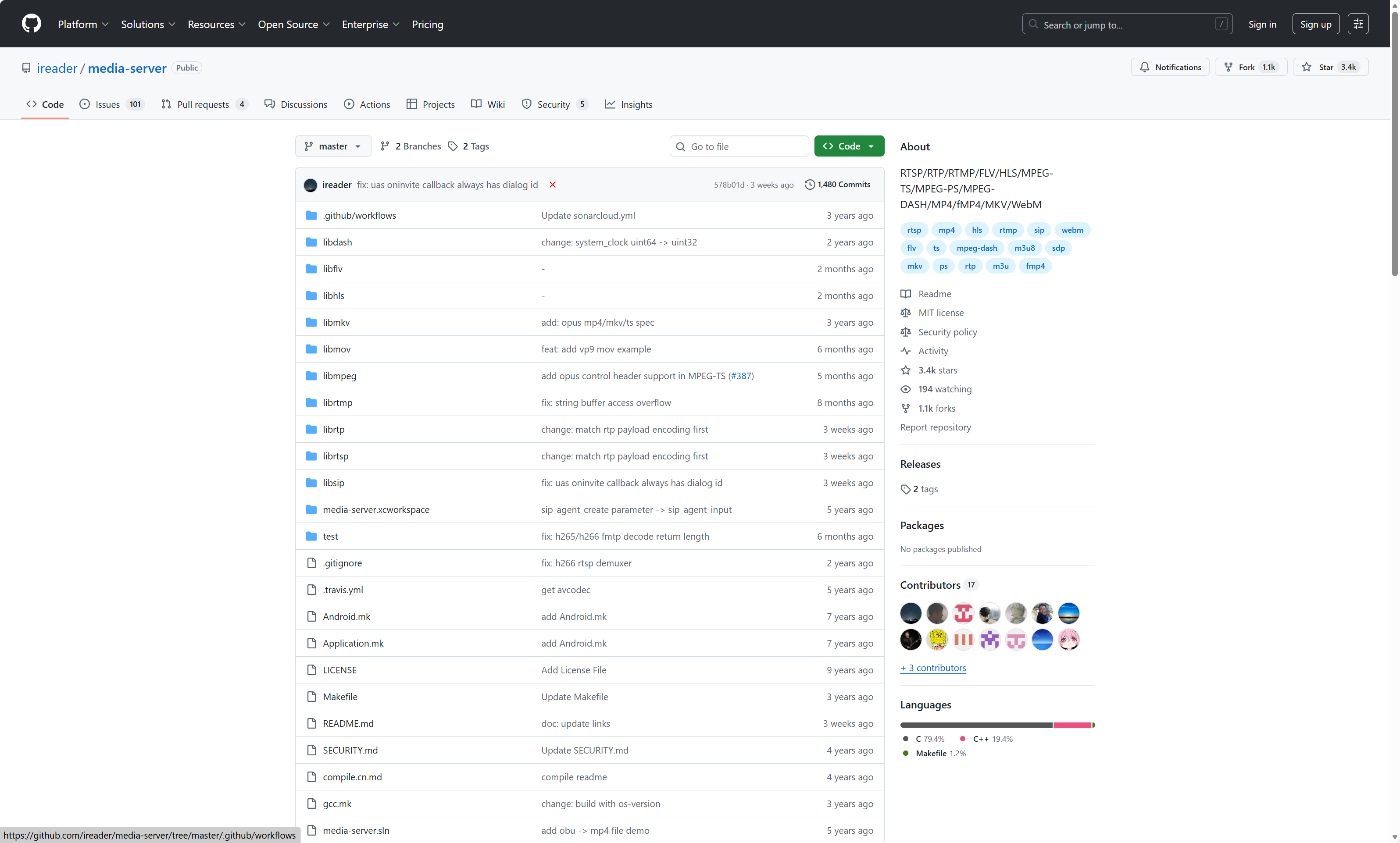Open the GitHub home logo
The width and height of the screenshot is (1400, 843).
click(31, 24)
